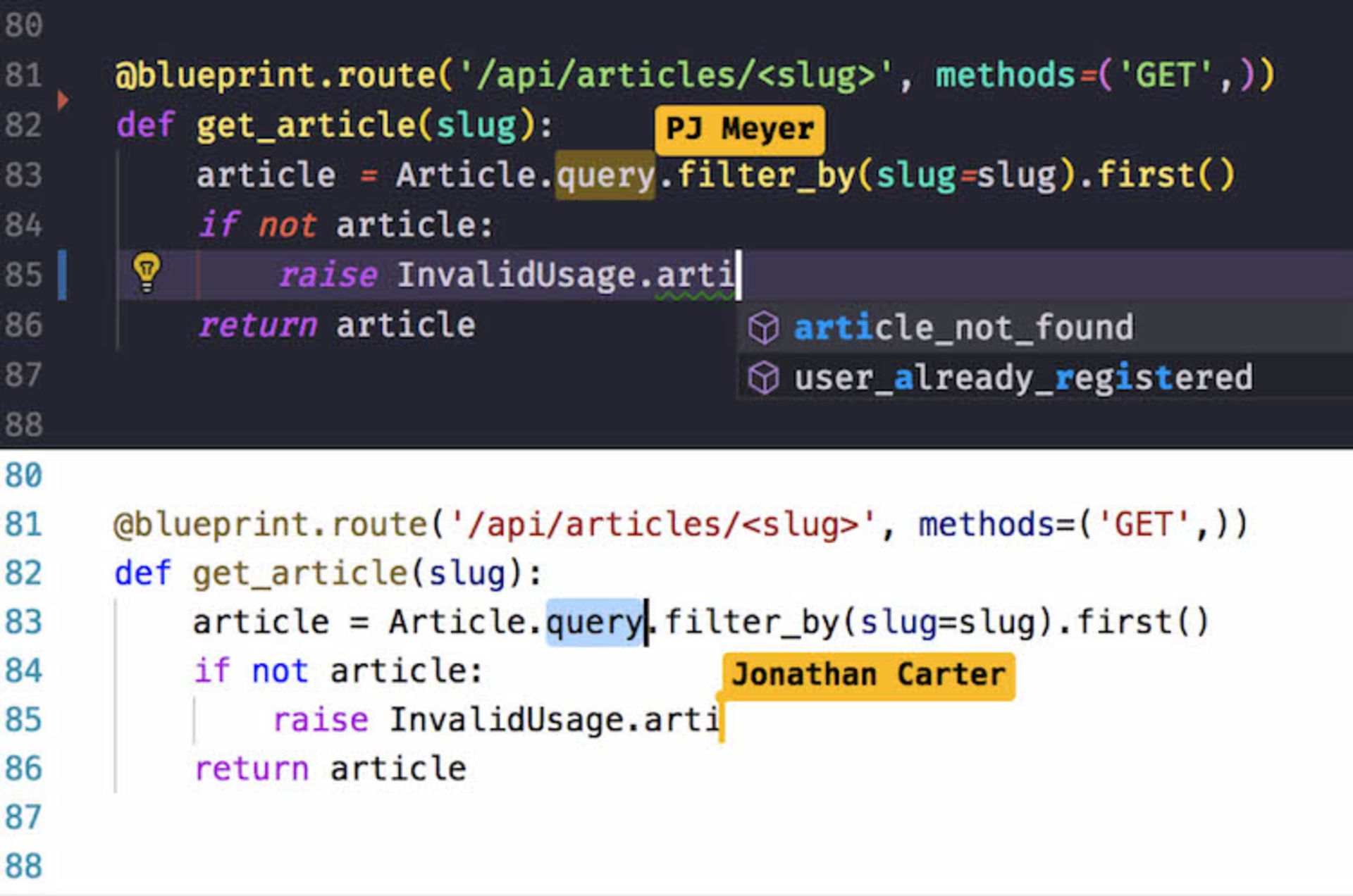The height and width of the screenshot is (896, 1353).
Task: Click the PJ Meyer collaborator label
Action: [x=739, y=130]
